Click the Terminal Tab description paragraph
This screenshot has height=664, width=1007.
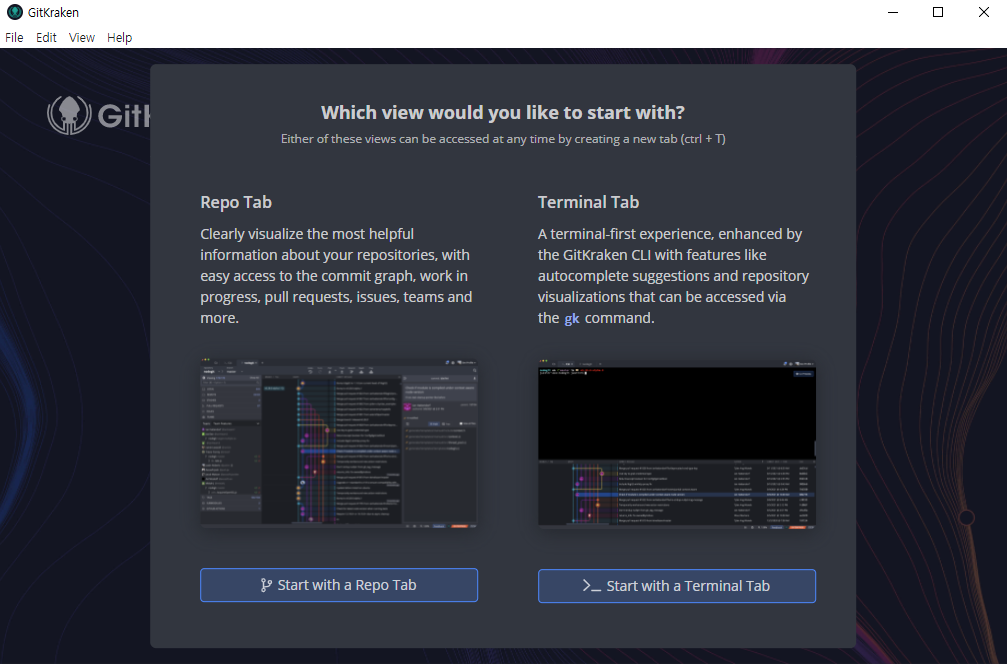click(673, 275)
